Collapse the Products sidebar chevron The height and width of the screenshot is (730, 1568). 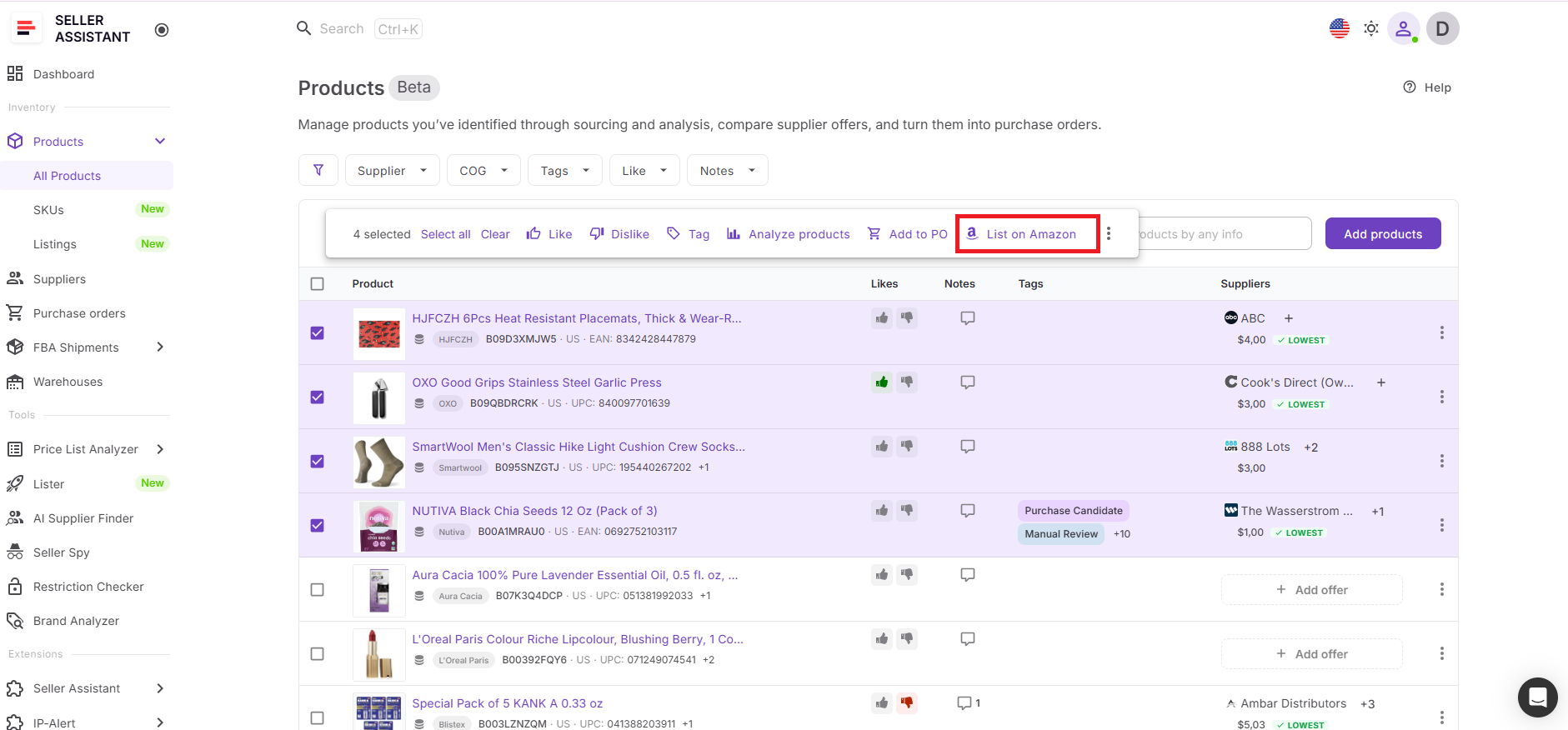click(x=160, y=141)
